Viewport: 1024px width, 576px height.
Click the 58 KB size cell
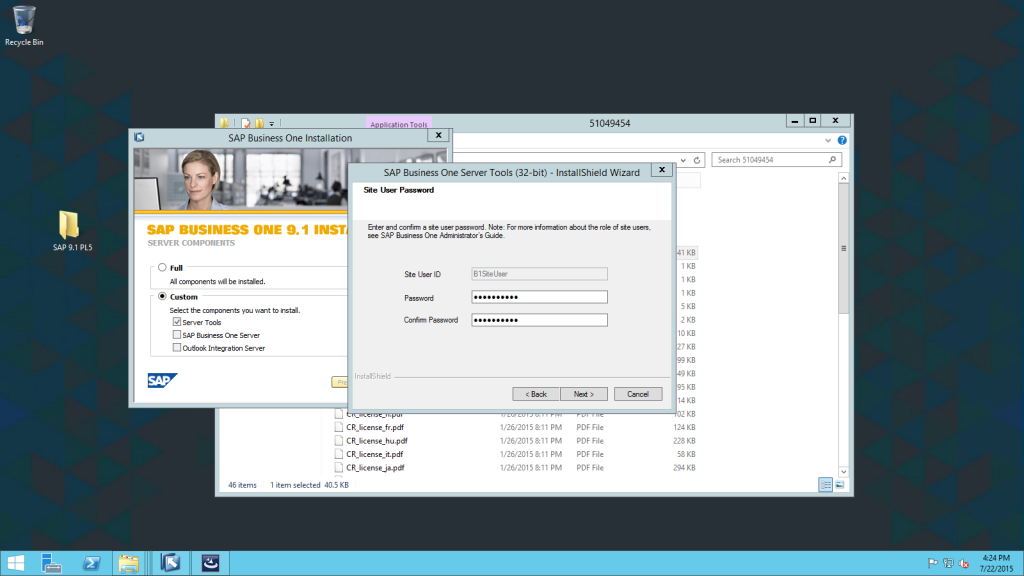[686, 454]
